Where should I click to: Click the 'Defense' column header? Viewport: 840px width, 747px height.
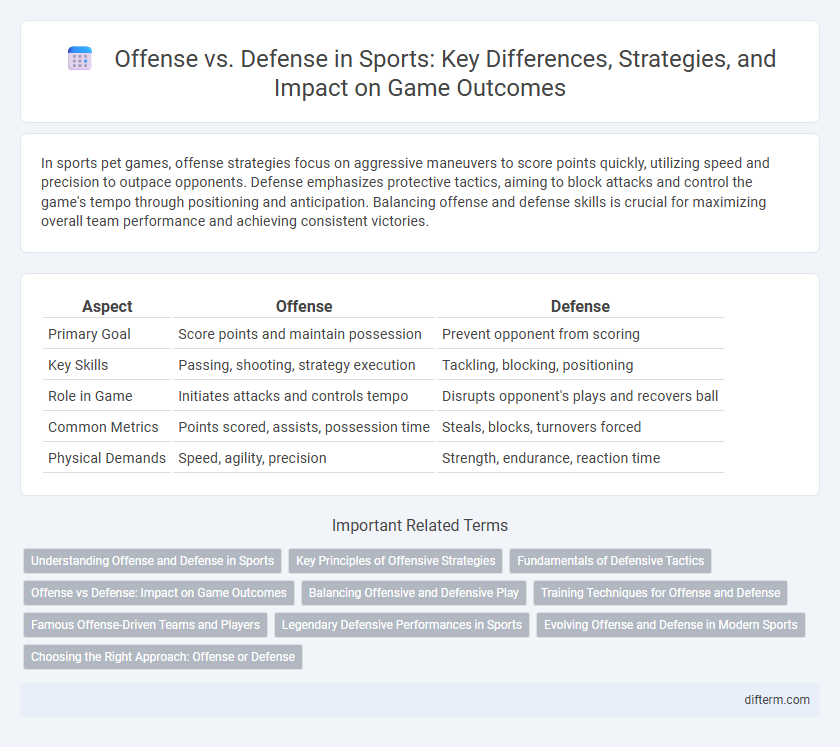click(x=580, y=307)
